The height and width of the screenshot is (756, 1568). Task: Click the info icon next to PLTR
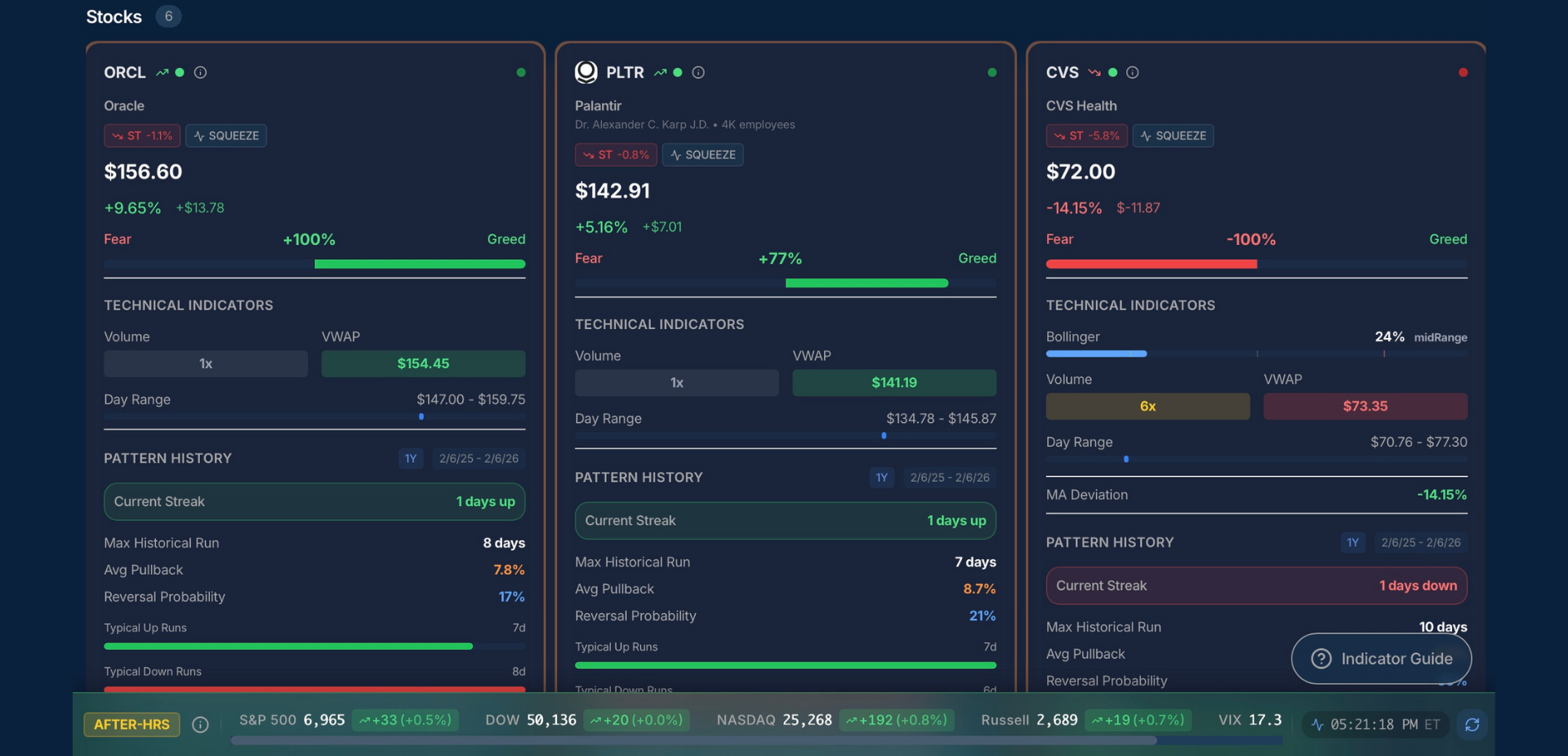coord(698,73)
